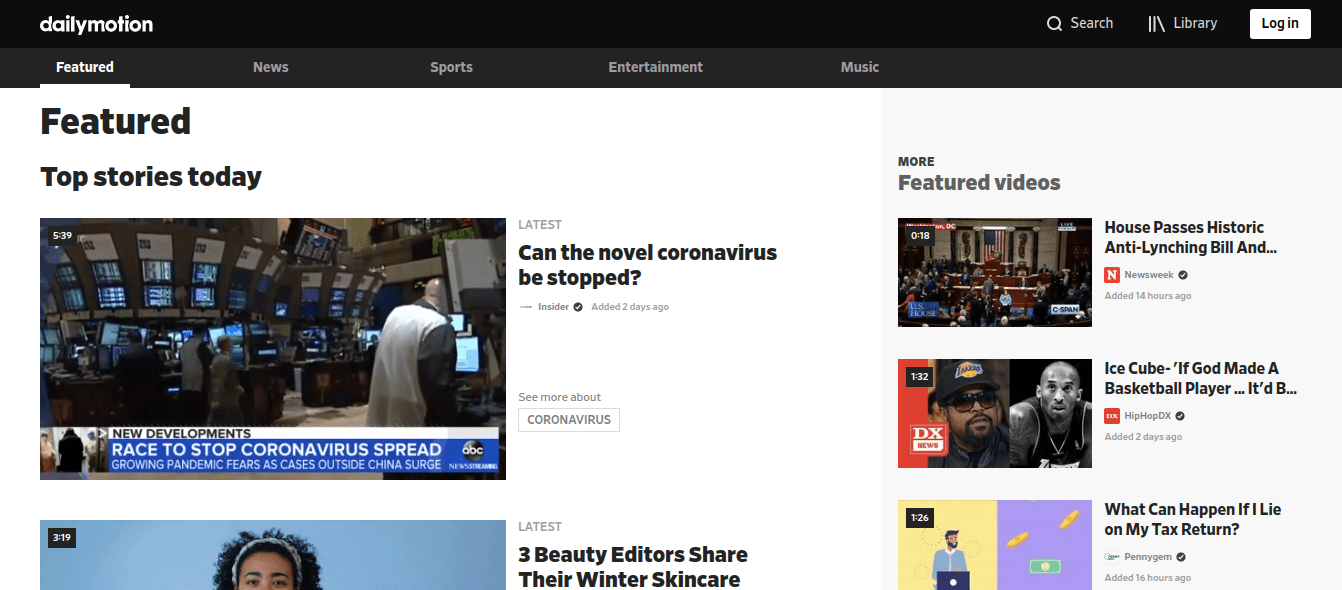Image resolution: width=1342 pixels, height=590 pixels.
Task: Open the Ice Cube basketball player video title
Action: [x=1201, y=378]
